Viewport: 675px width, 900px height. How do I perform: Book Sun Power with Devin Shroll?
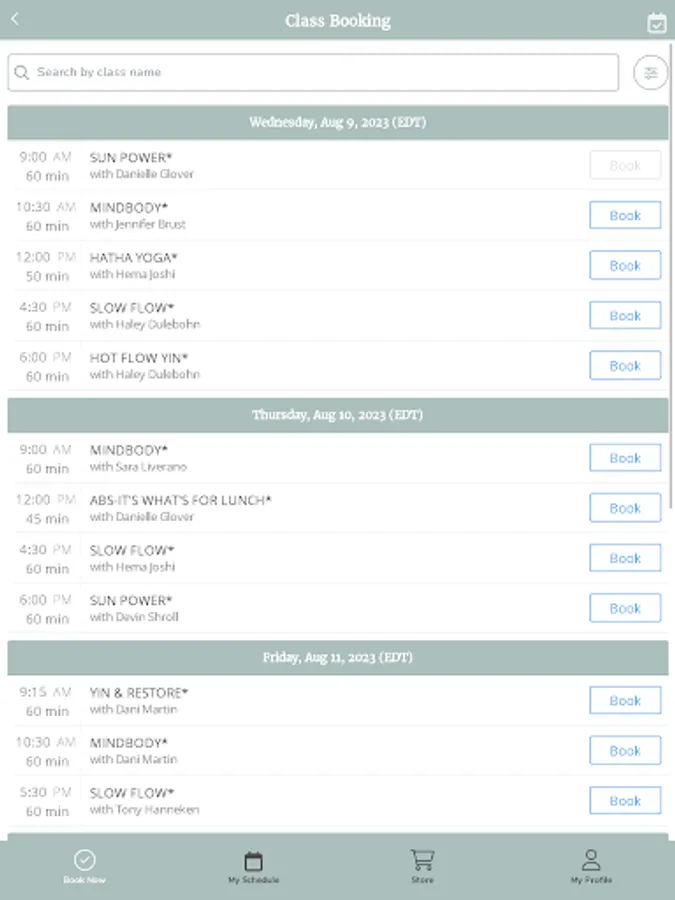625,608
